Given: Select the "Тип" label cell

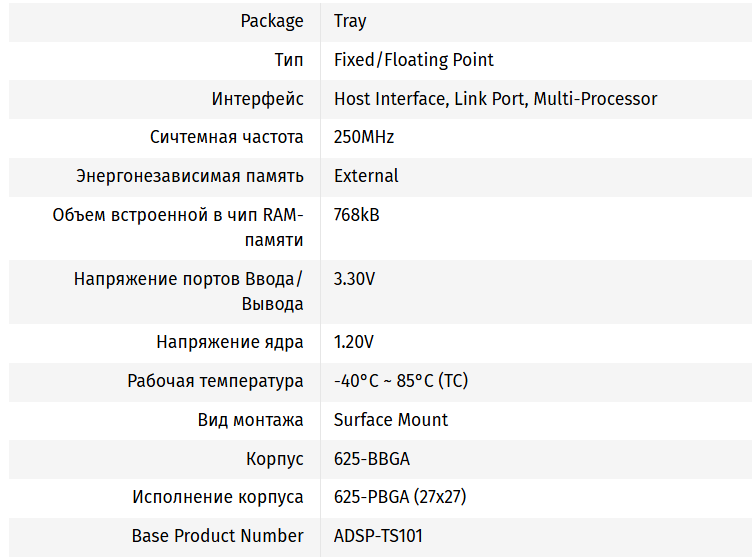Looking at the screenshot, I should [x=289, y=60].
